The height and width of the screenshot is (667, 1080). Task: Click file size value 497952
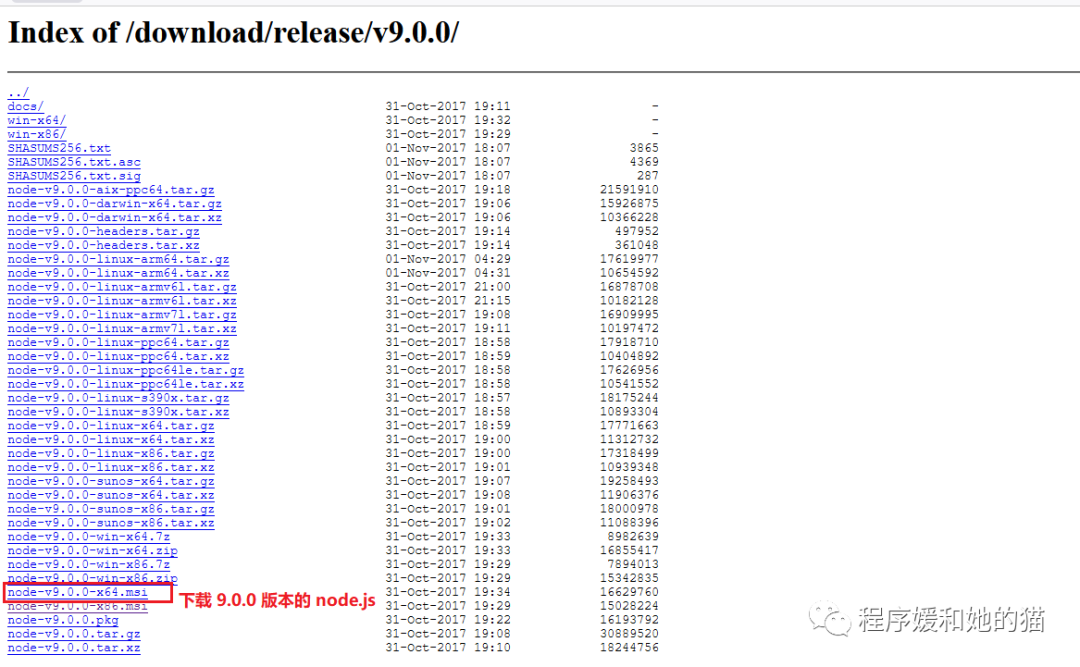pyautogui.click(x=636, y=231)
